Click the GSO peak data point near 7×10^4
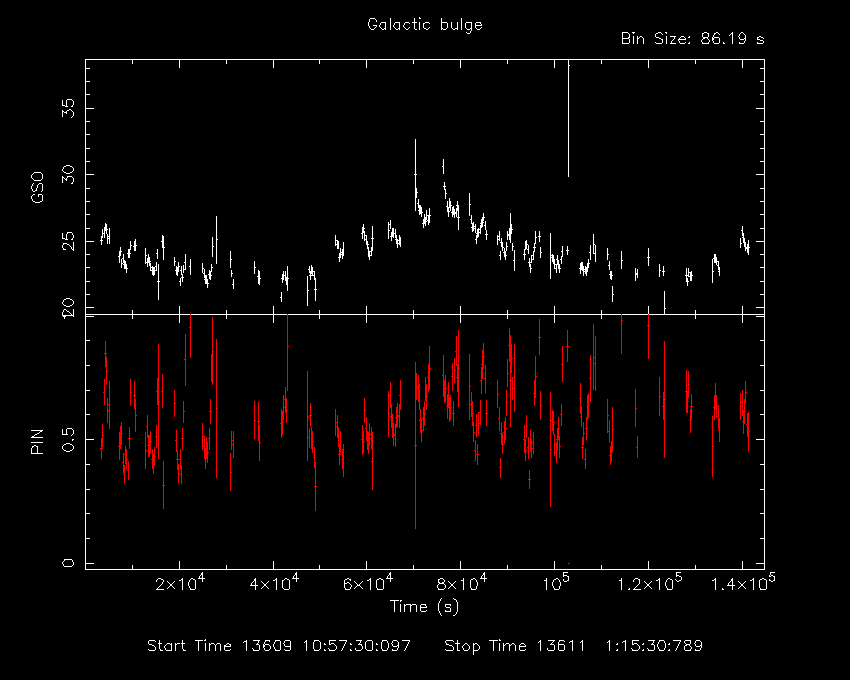This screenshot has width=850, height=680. (415, 175)
